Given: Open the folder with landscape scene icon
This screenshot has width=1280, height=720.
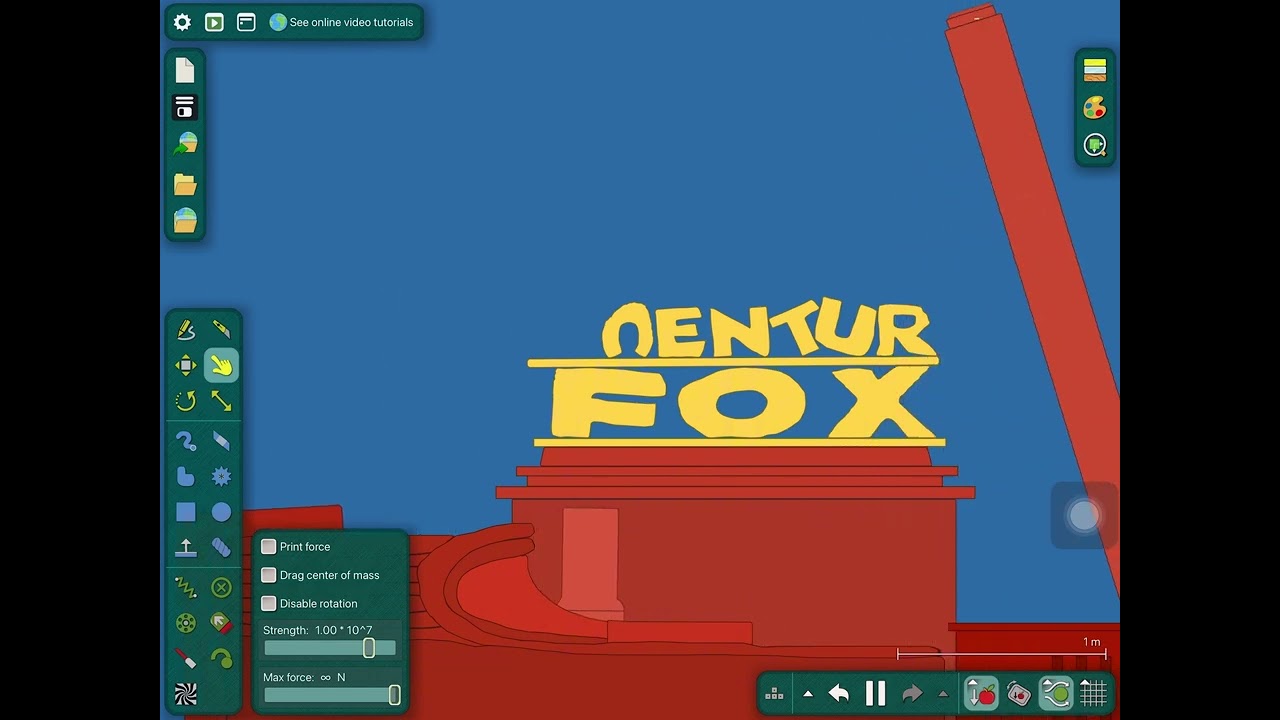Looking at the screenshot, I should [185, 220].
